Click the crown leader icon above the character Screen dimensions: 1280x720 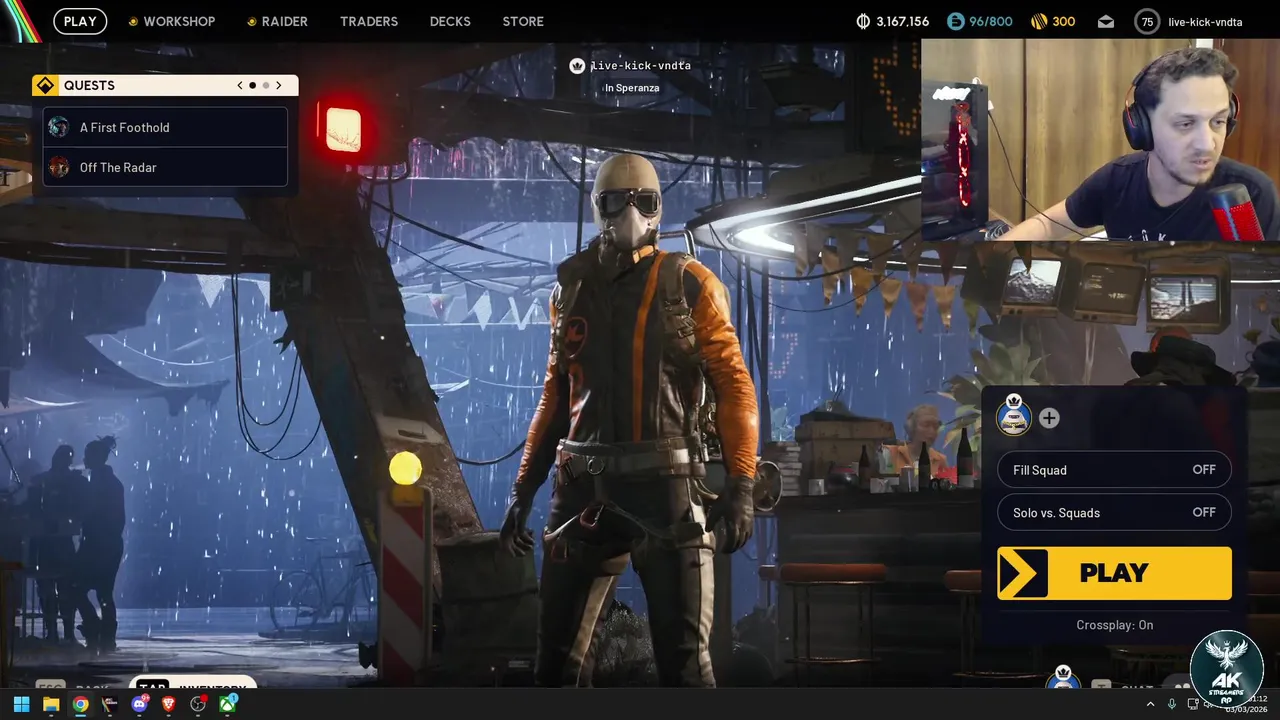(x=577, y=66)
